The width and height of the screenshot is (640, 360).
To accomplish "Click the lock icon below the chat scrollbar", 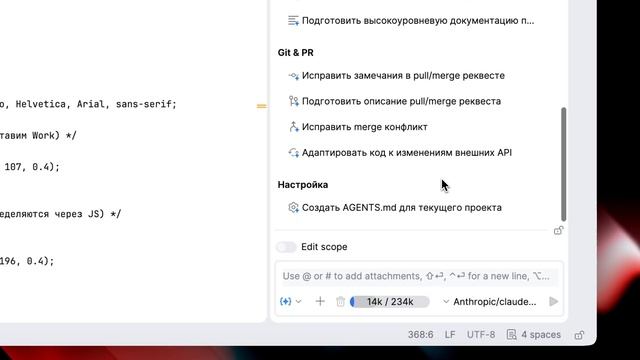I will [558, 231].
